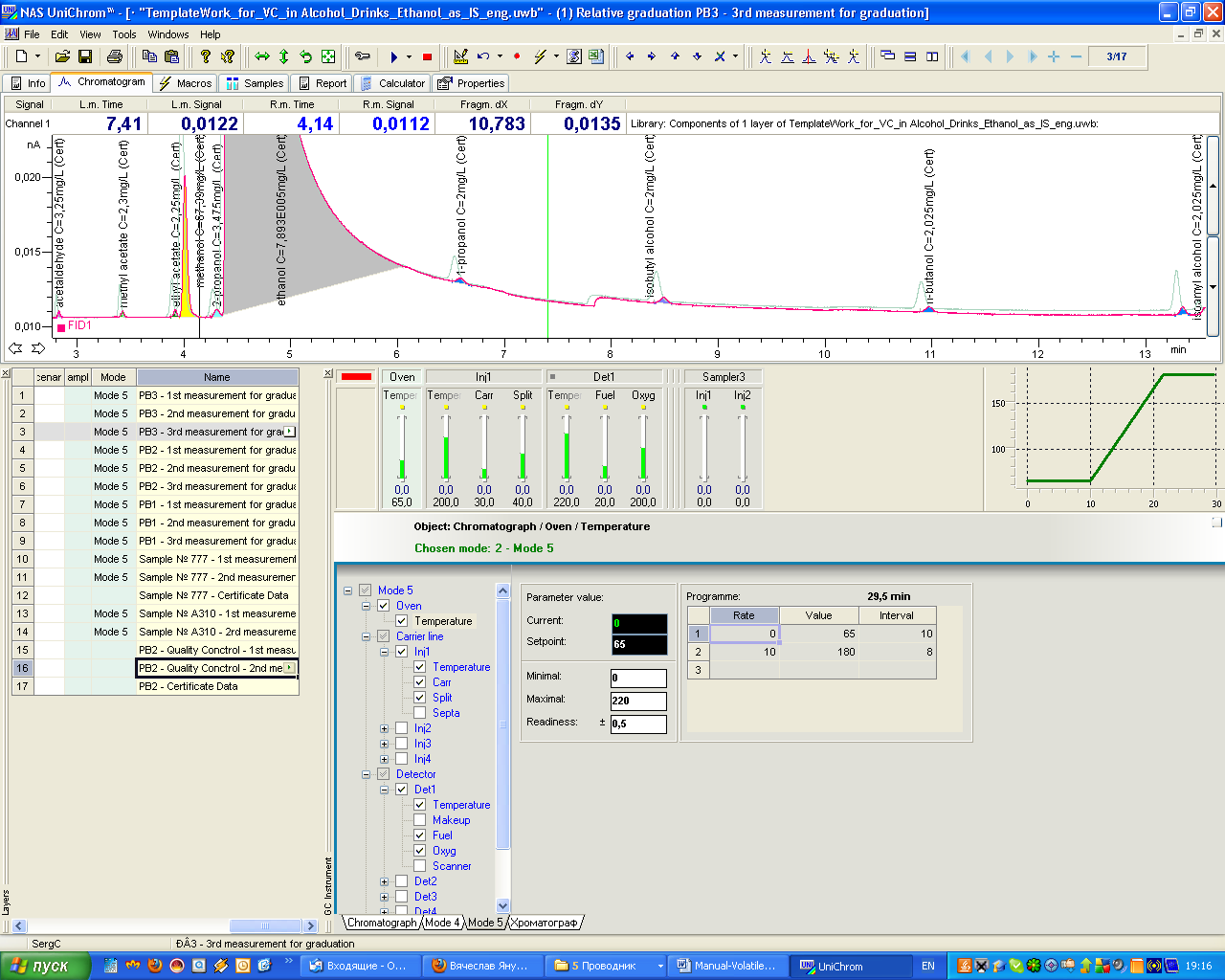Click the peak split red line icon

pos(809,56)
